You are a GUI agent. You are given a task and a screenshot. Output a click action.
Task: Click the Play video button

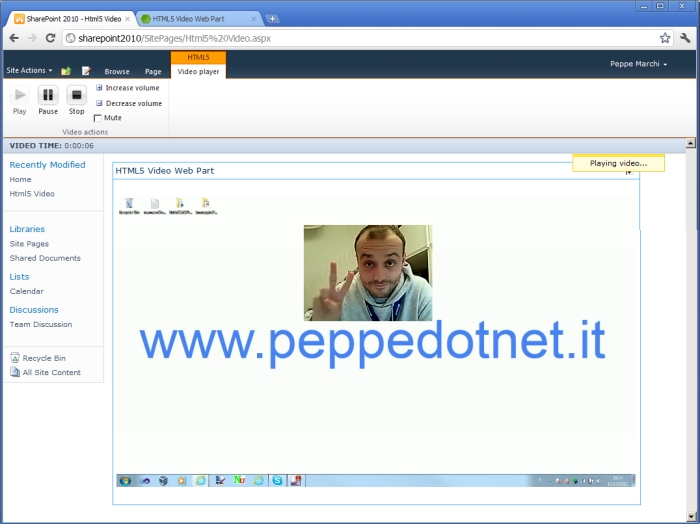coord(20,100)
